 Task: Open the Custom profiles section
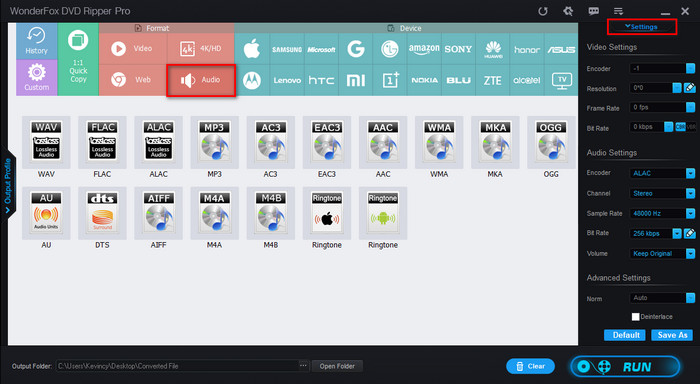[x=37, y=78]
